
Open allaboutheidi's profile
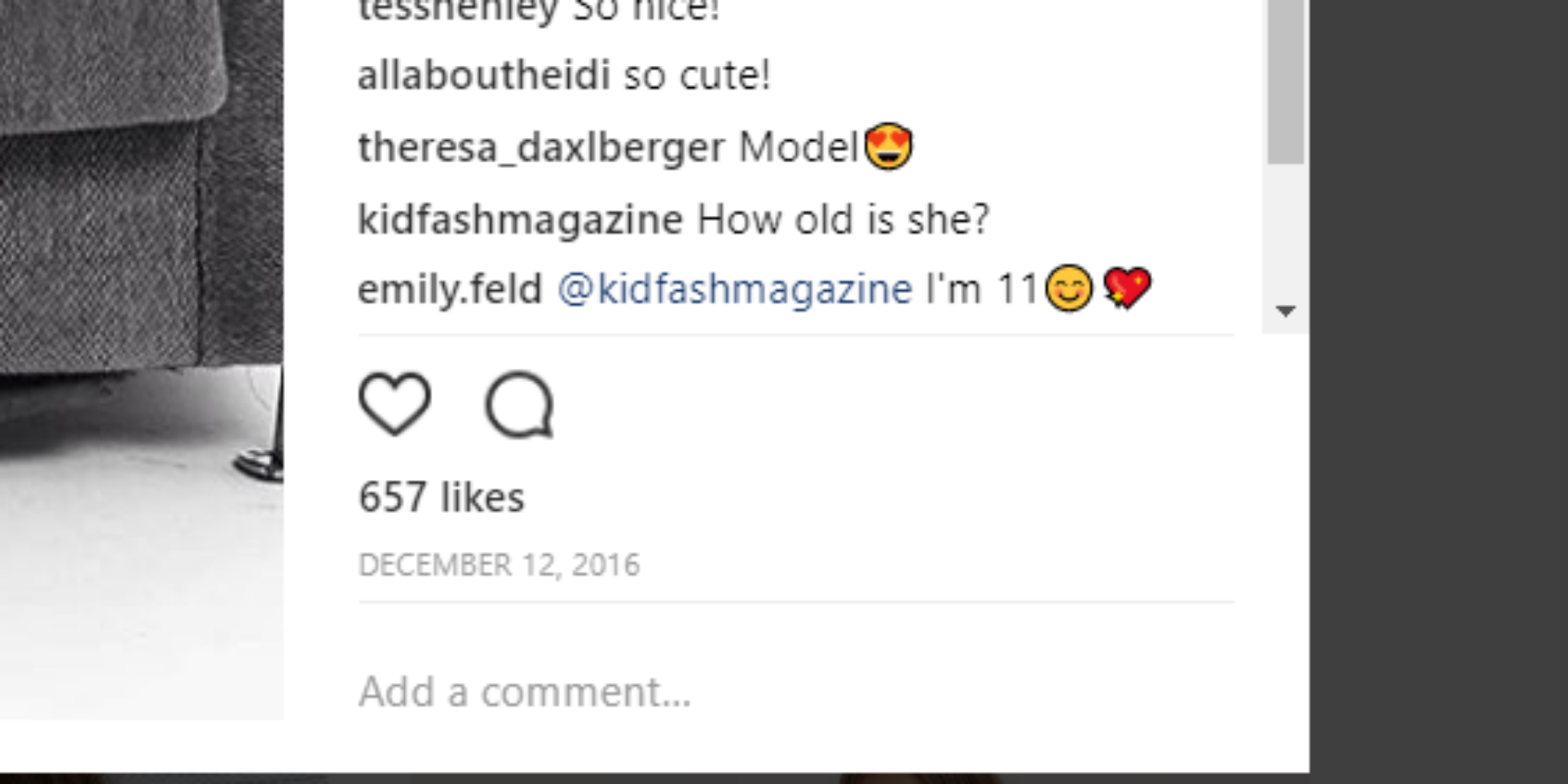click(483, 76)
